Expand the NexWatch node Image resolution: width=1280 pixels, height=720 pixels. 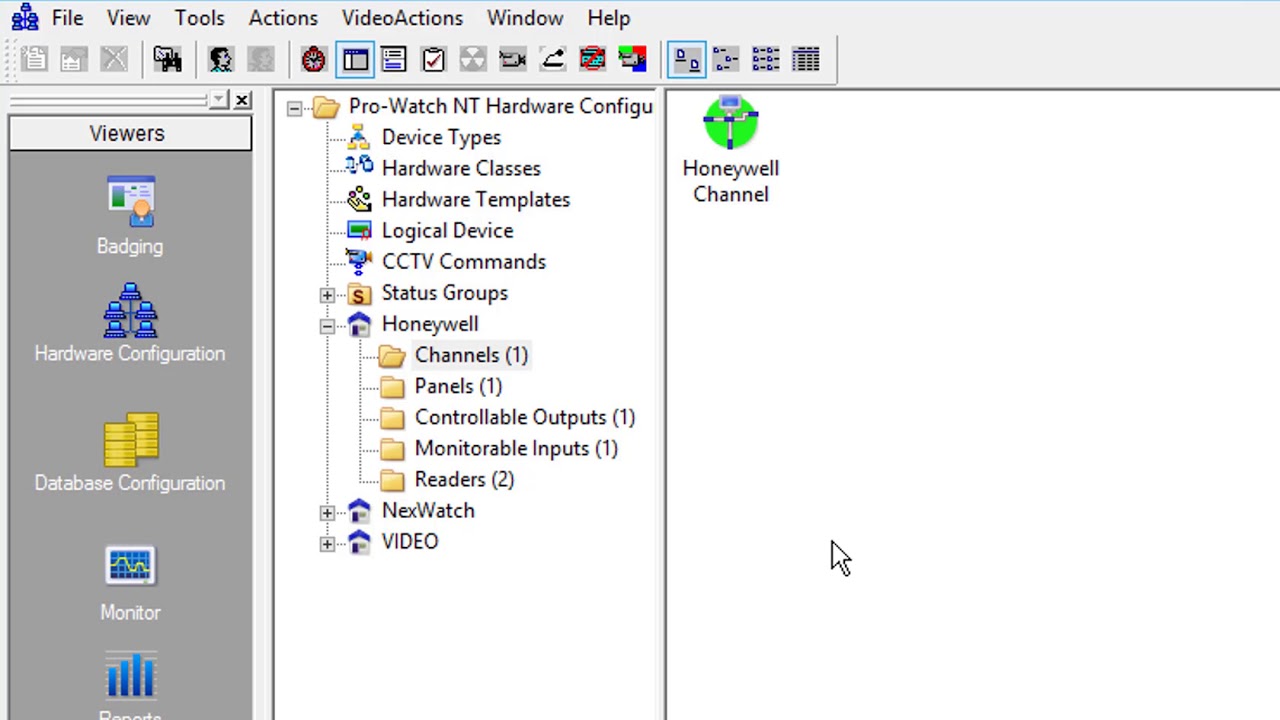pos(327,513)
